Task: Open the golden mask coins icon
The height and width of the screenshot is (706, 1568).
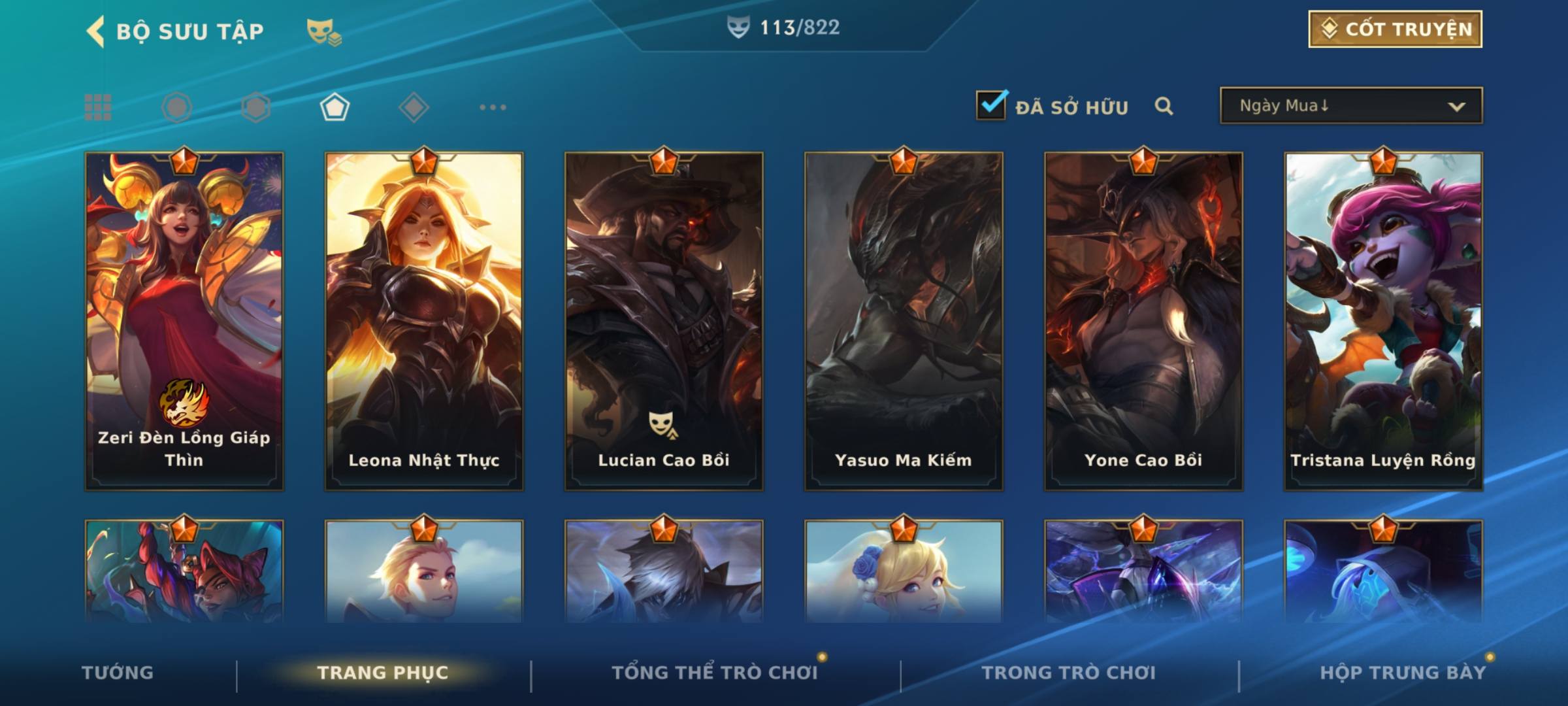Action: pos(324,31)
